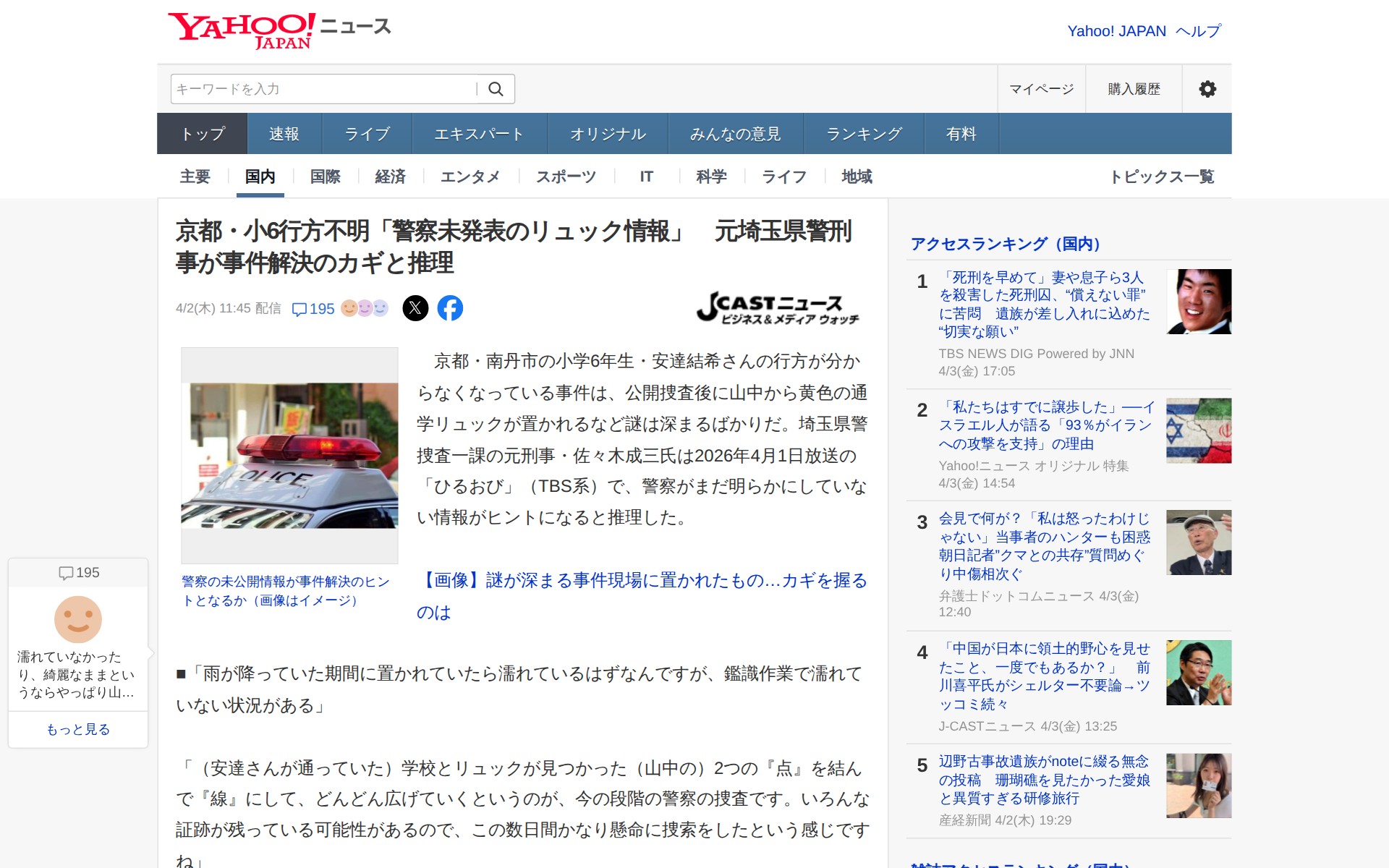Screen dimensions: 1389x868
Task: Click the マイページ button
Action: (1041, 89)
